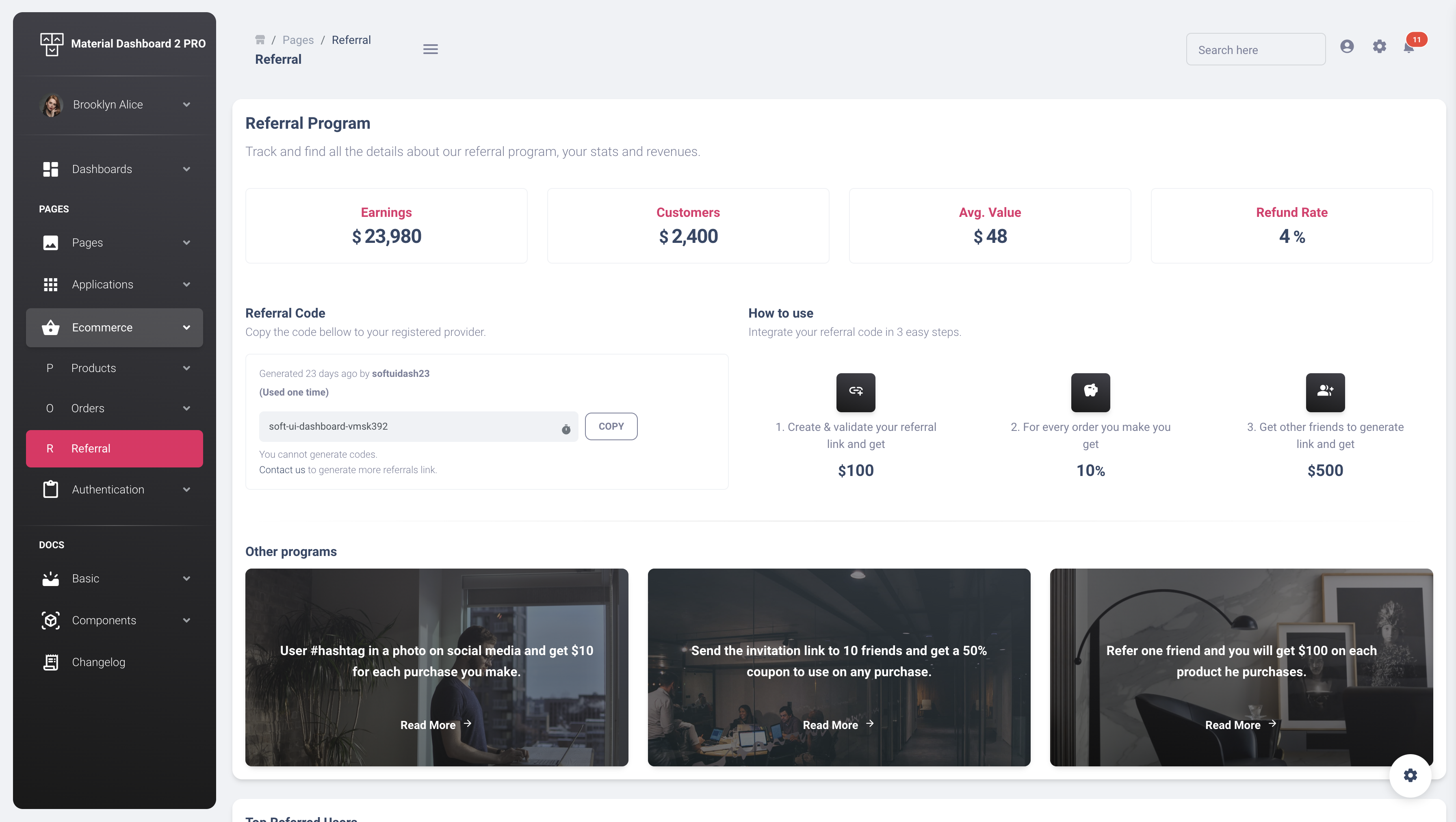Click into the Search here field
The width and height of the screenshot is (1456, 822).
point(1255,50)
